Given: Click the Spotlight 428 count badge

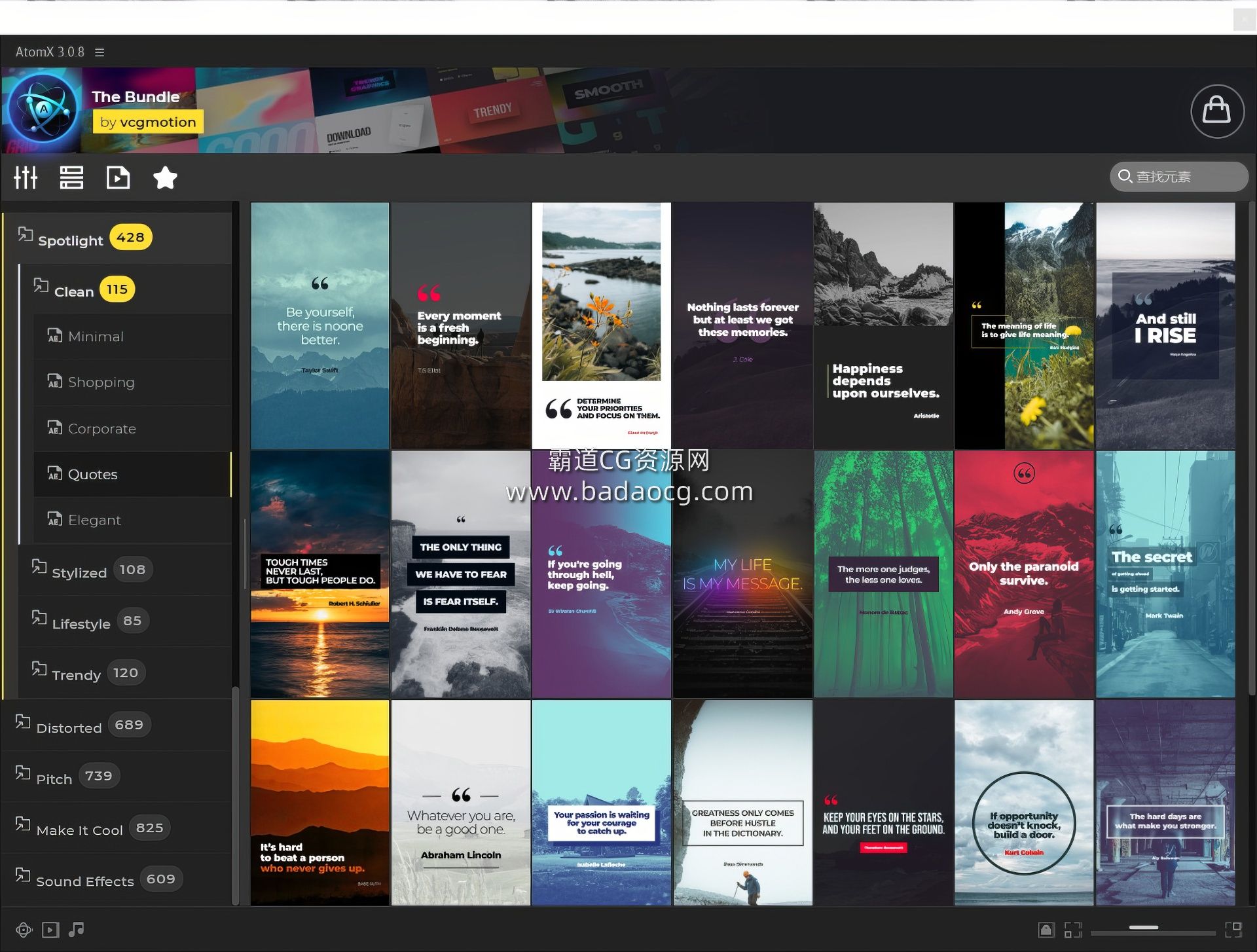Looking at the screenshot, I should pyautogui.click(x=131, y=237).
